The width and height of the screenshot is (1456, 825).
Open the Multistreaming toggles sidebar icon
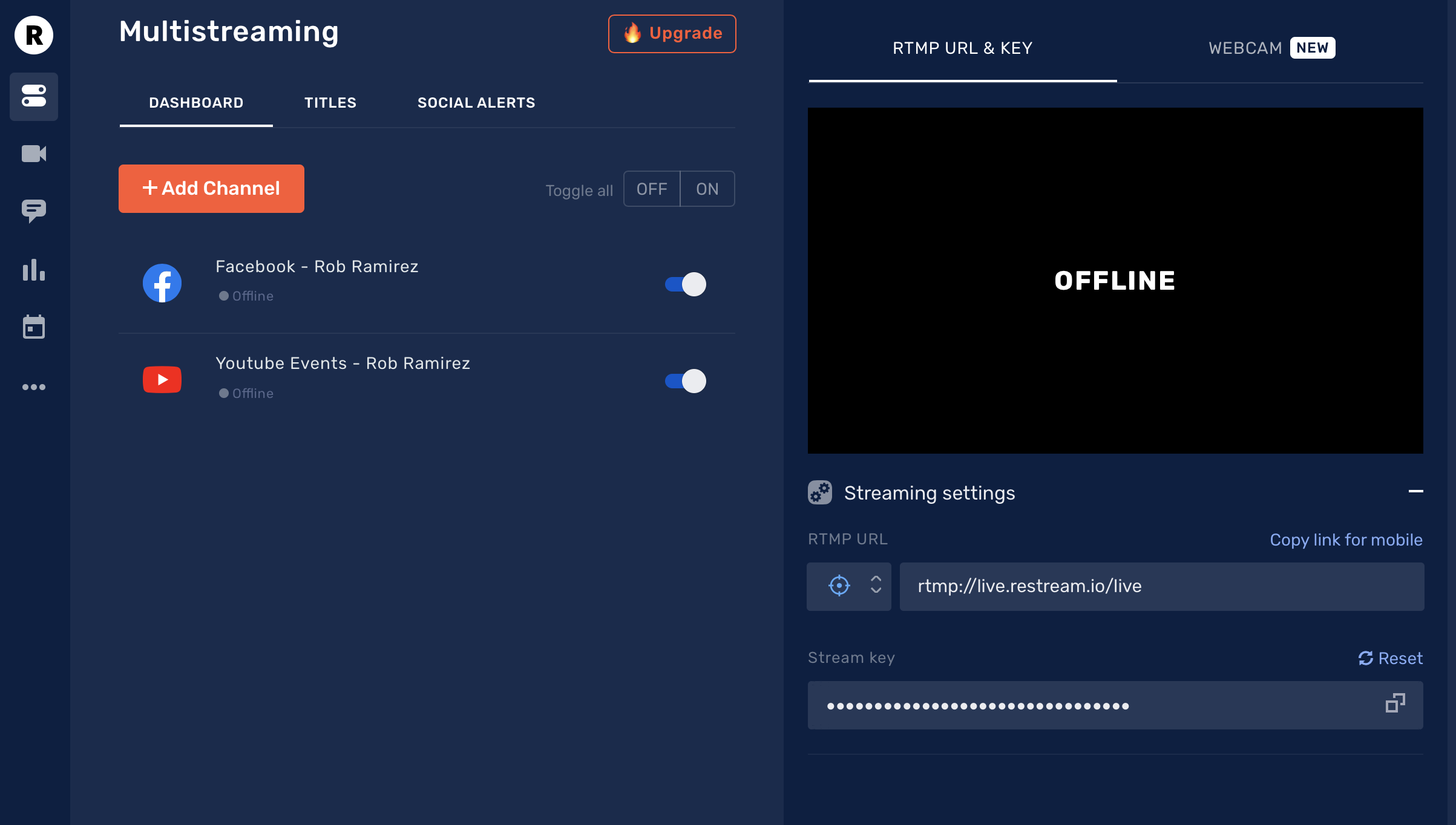tap(34, 96)
